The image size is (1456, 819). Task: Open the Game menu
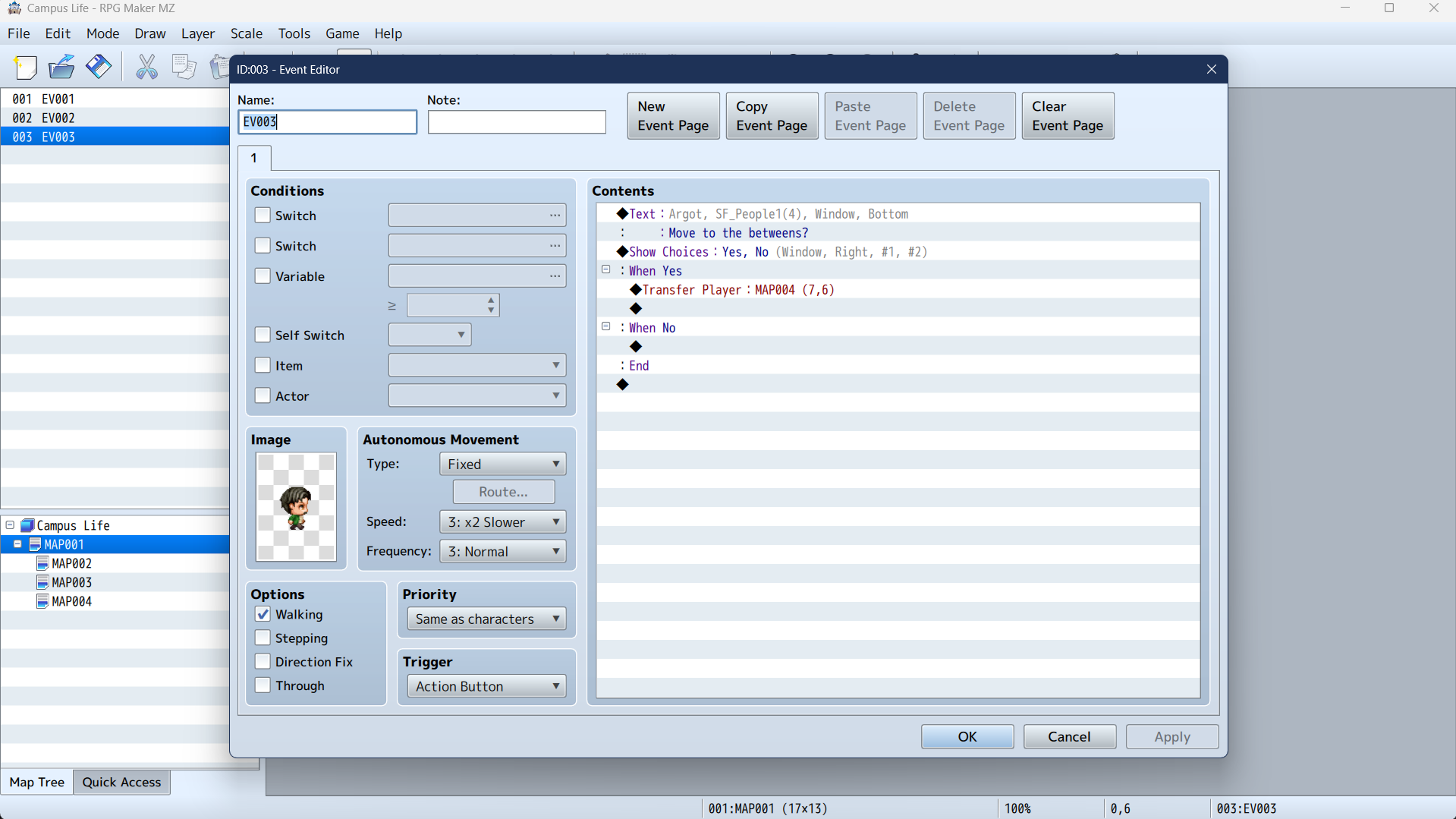[342, 33]
